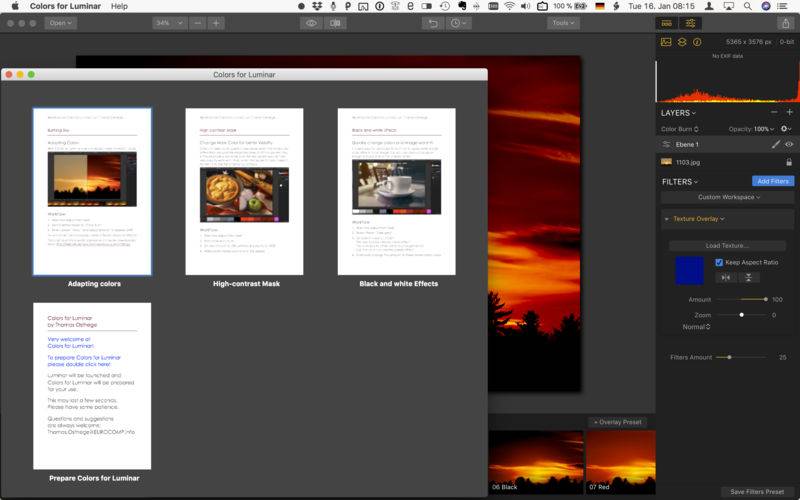Viewport: 800px width, 500px height.
Task: Open the Help menu
Action: tap(119, 6)
